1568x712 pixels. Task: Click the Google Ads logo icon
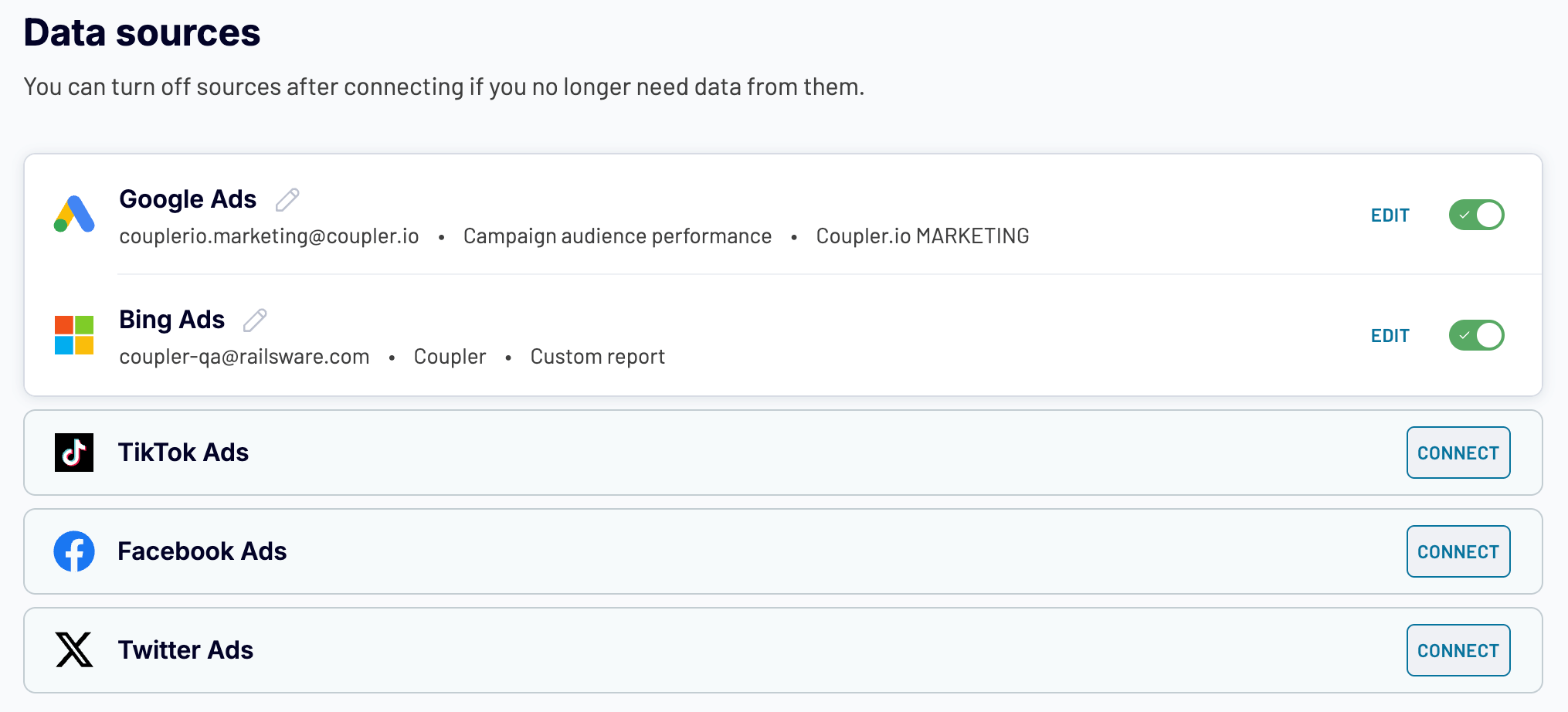[73, 215]
